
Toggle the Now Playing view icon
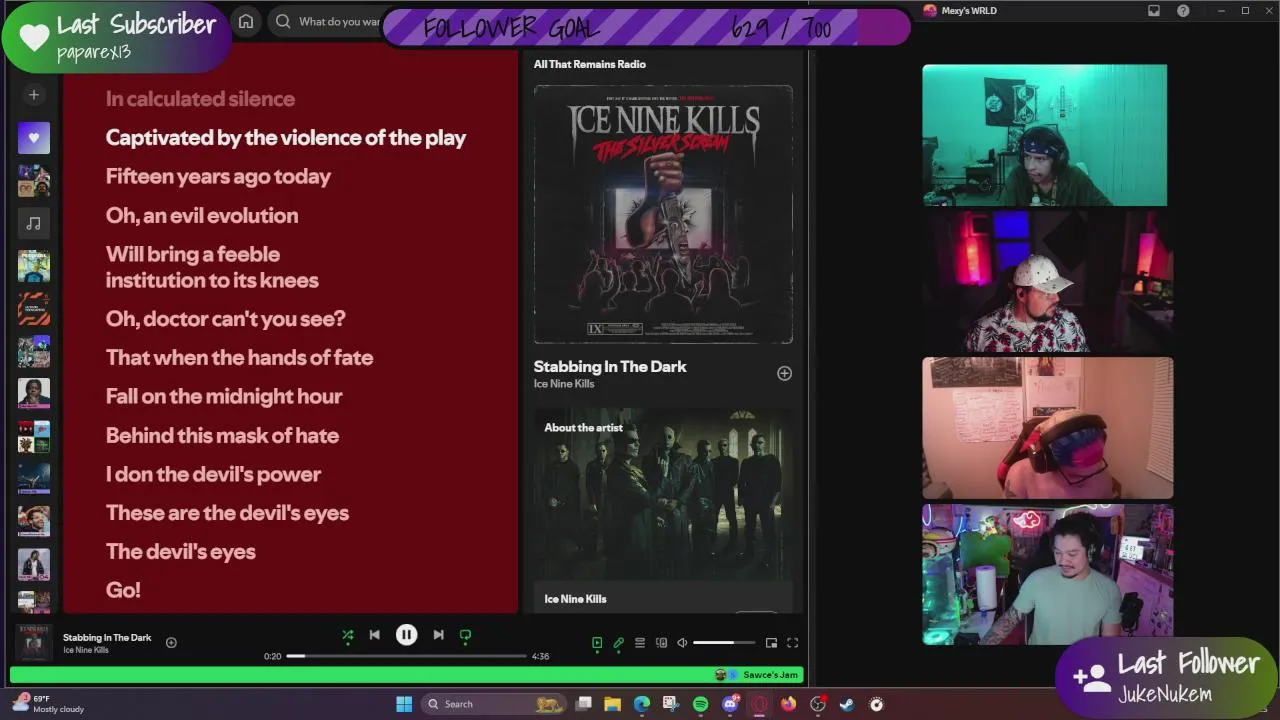[x=597, y=643]
